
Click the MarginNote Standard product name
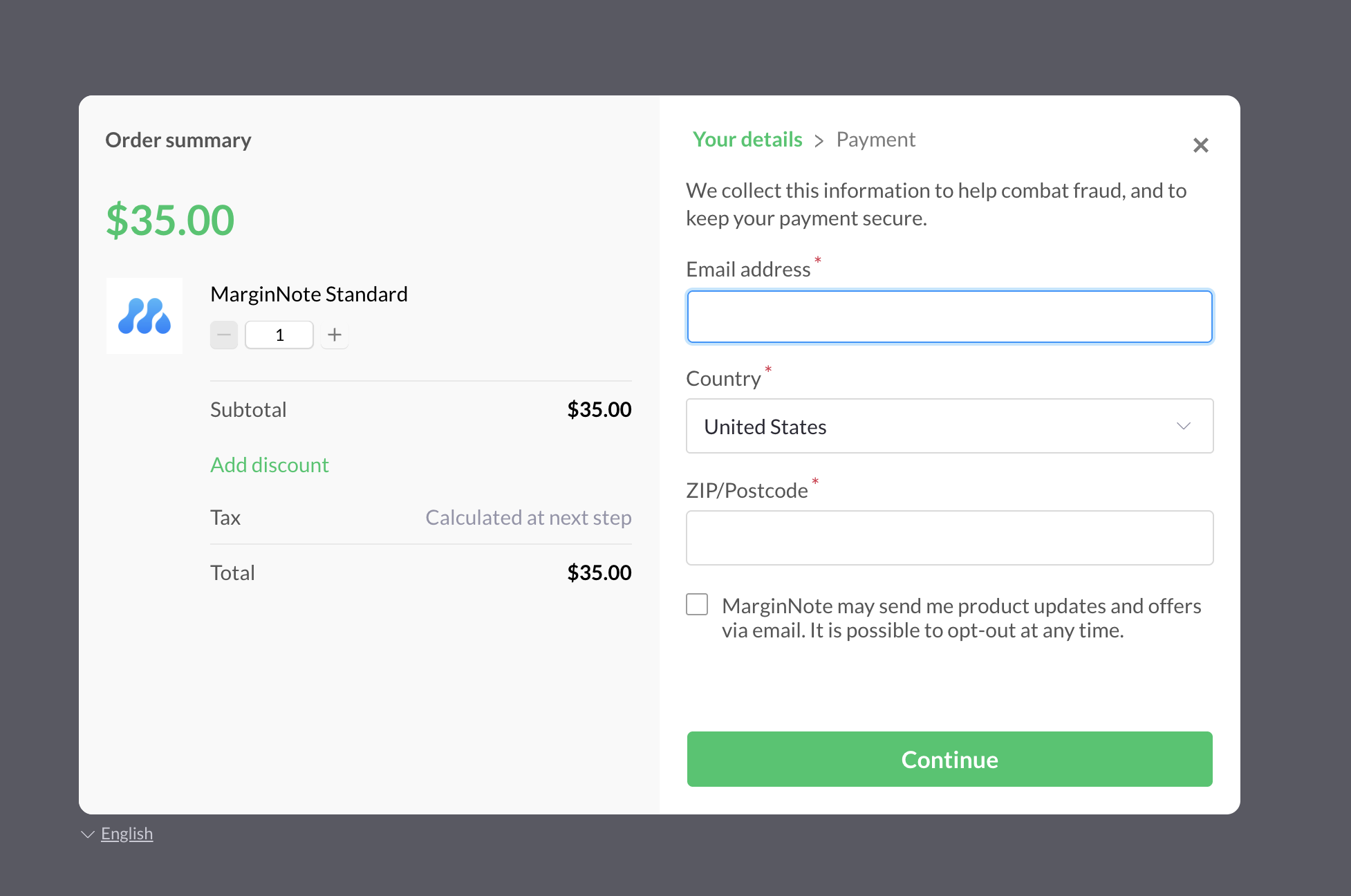(x=309, y=295)
